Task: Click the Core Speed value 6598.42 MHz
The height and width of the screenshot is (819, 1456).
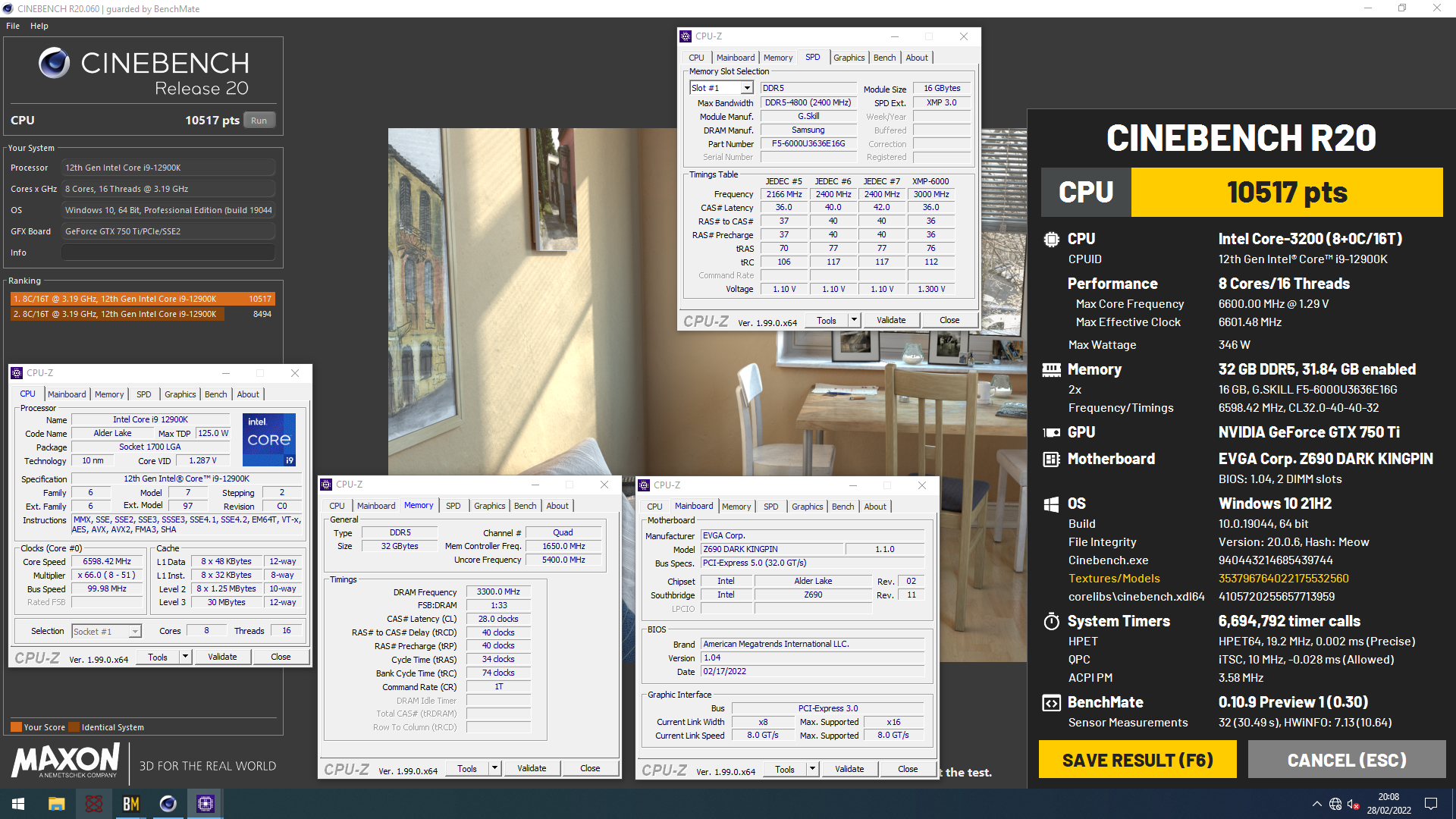Action: point(107,562)
